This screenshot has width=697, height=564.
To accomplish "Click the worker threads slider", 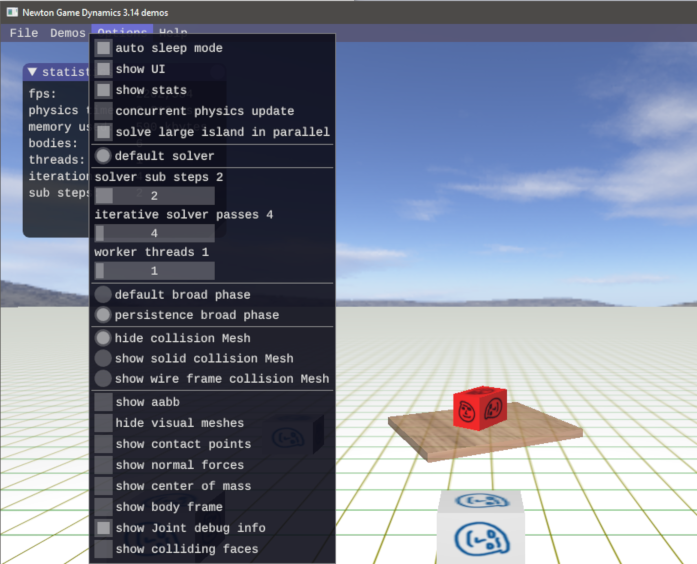I will coord(154,271).
